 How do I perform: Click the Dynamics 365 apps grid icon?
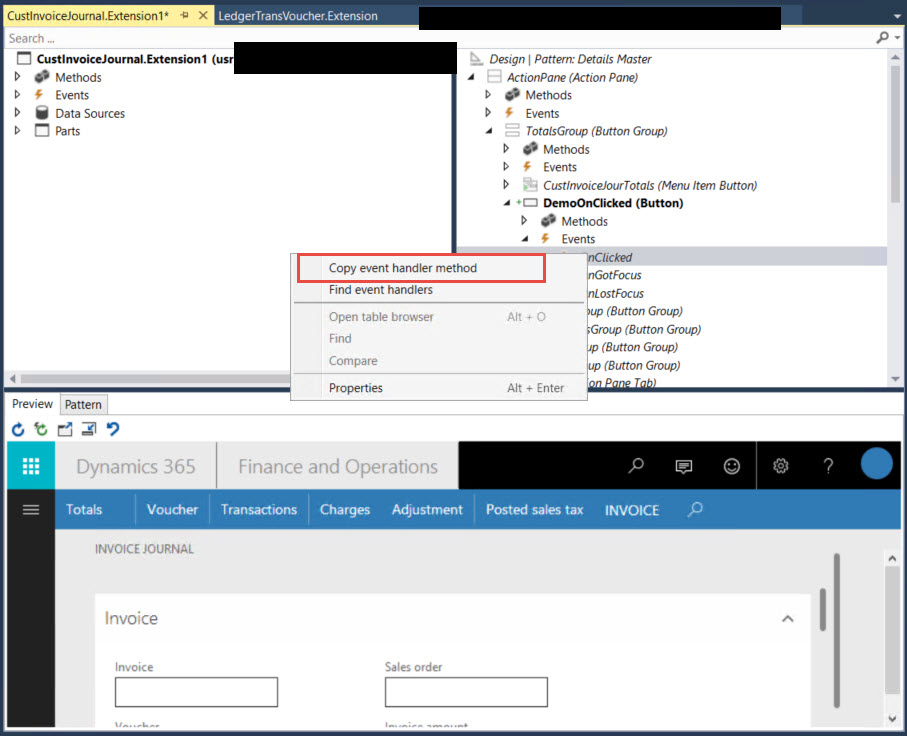pyautogui.click(x=30, y=465)
